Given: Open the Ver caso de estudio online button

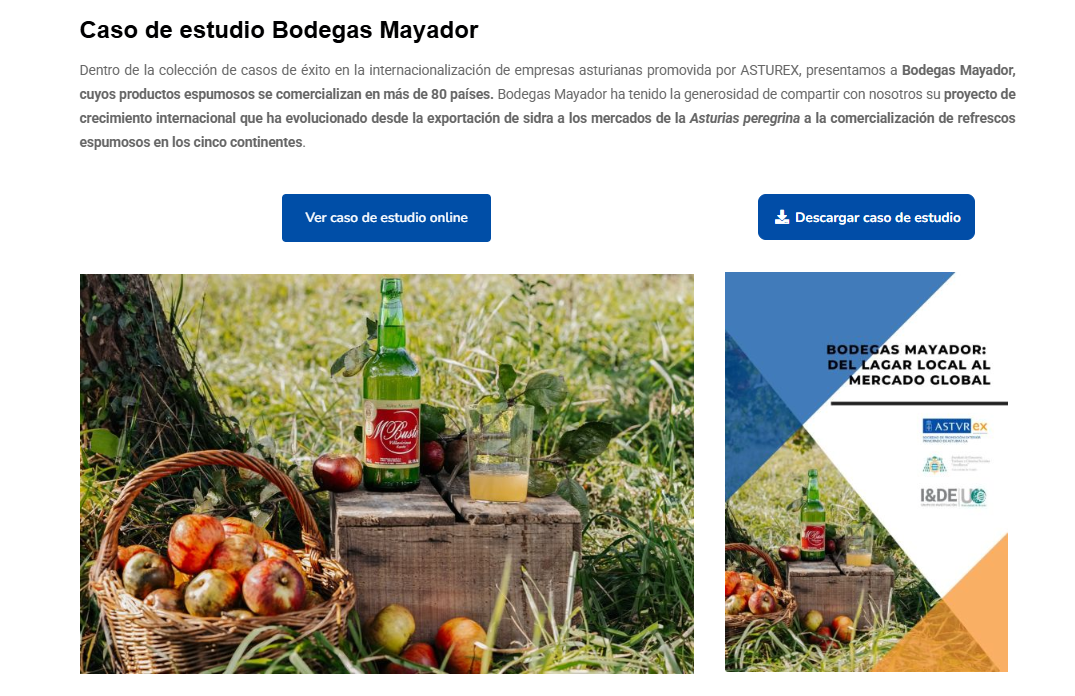Looking at the screenshot, I should tap(386, 217).
